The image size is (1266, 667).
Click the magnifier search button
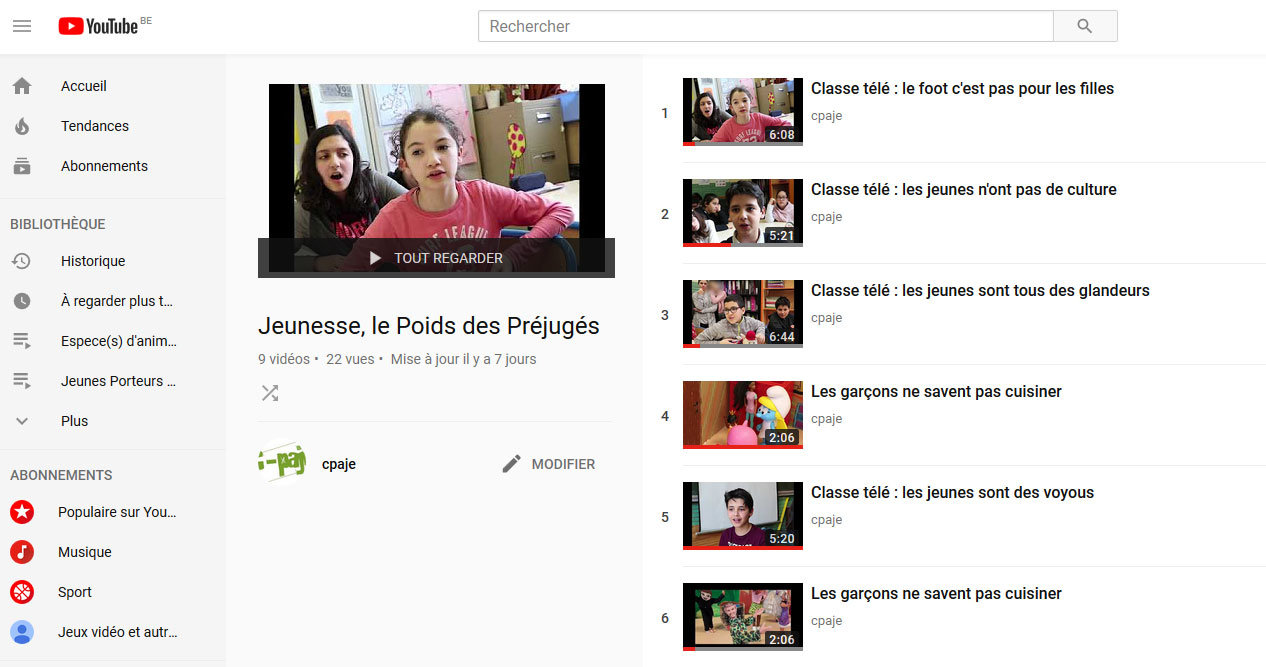click(x=1085, y=26)
